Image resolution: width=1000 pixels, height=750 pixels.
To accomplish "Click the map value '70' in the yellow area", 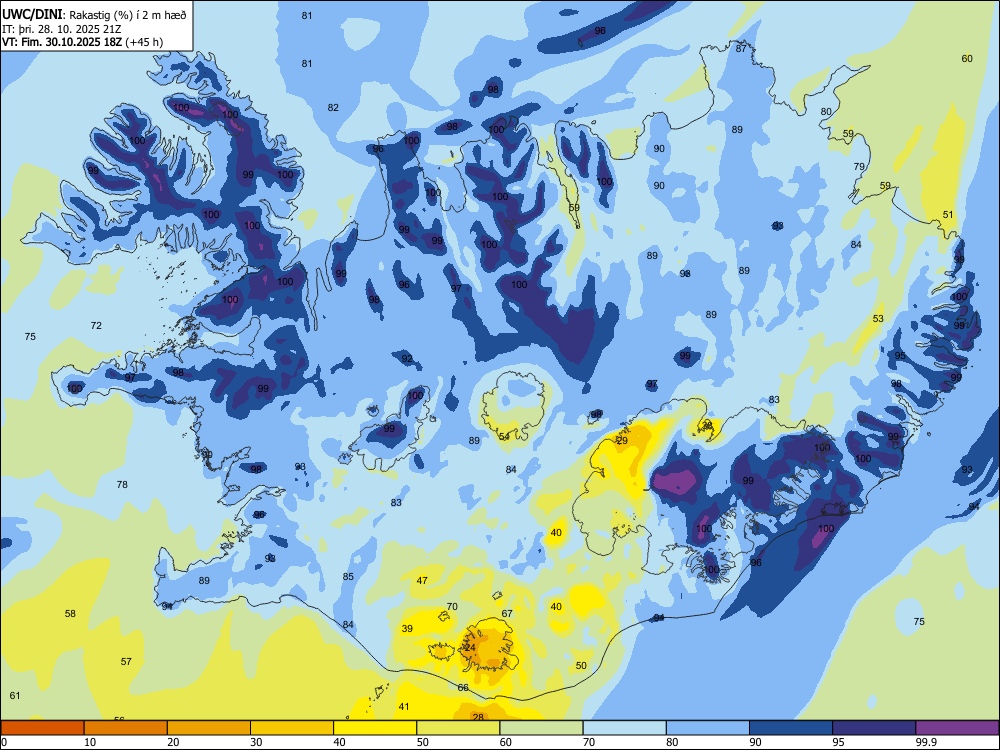I will [452, 607].
